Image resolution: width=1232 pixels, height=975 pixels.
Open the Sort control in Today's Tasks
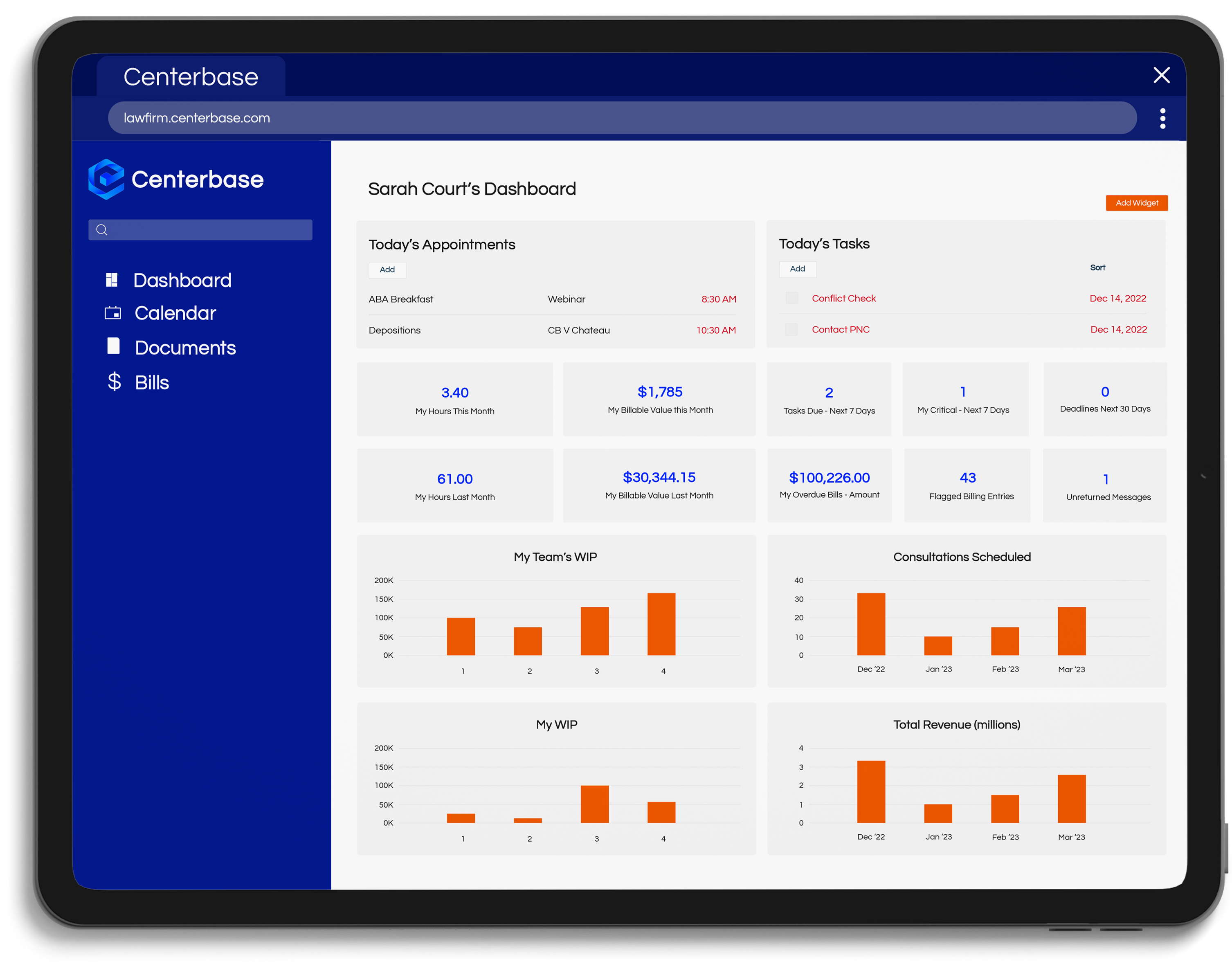click(x=1097, y=267)
